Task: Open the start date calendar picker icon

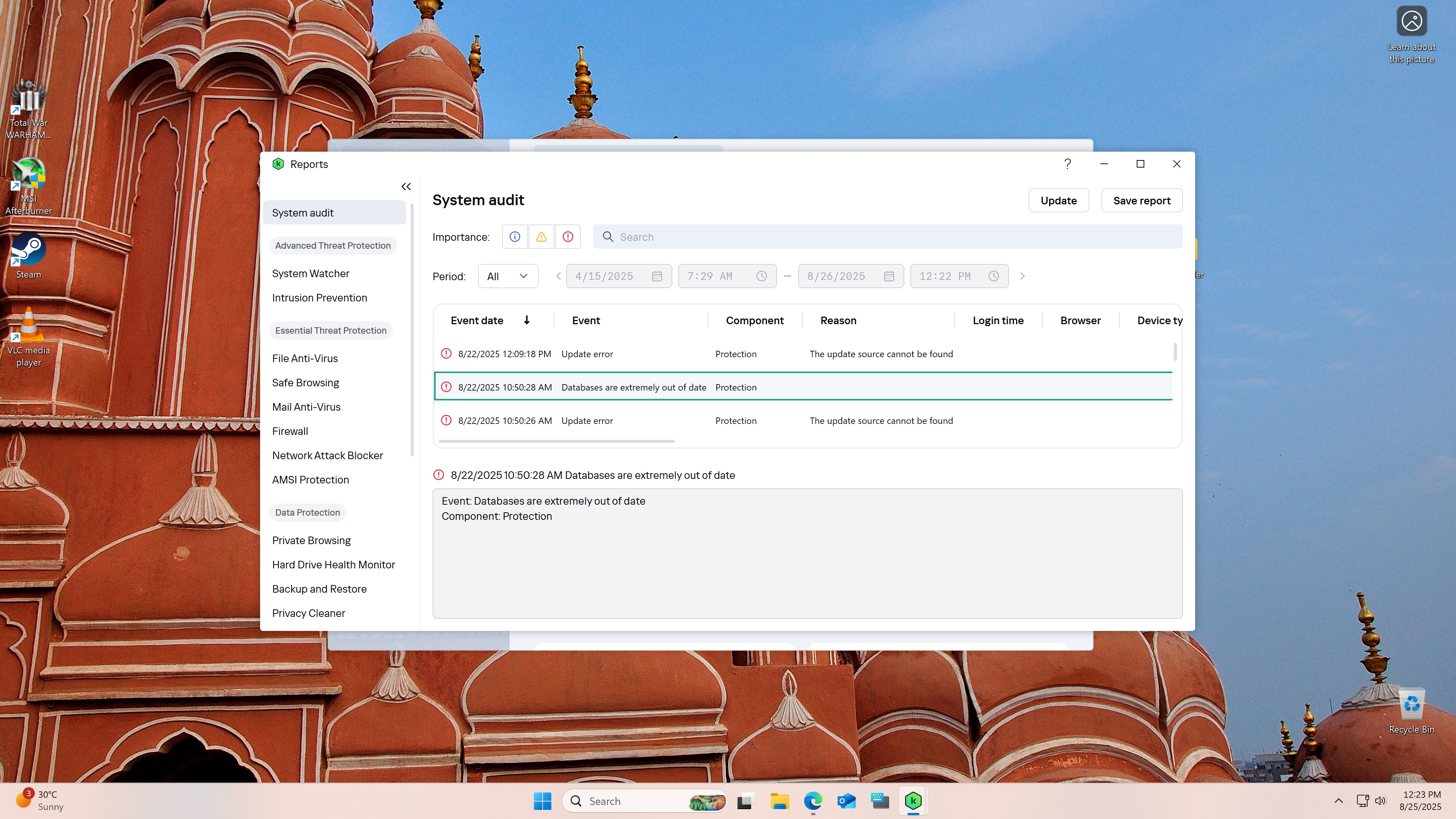Action: point(657,276)
